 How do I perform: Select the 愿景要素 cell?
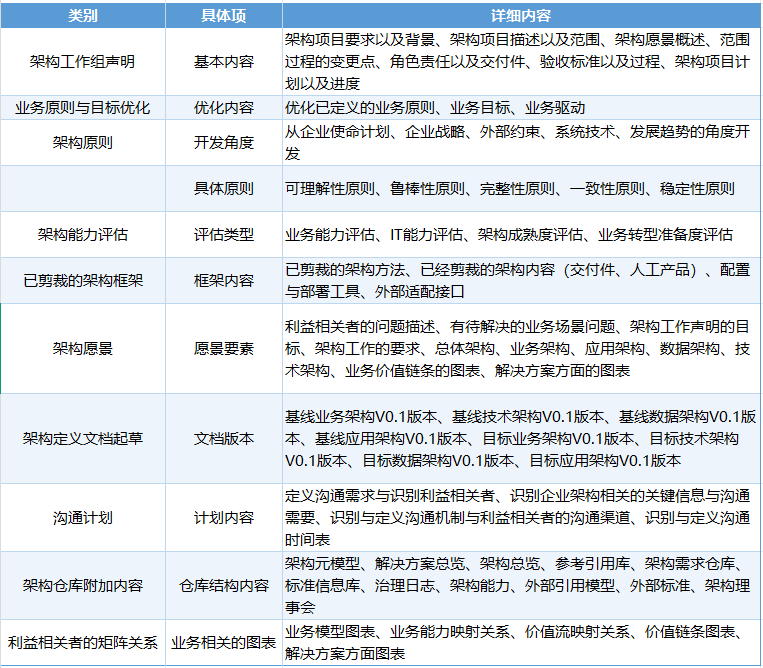[224, 348]
